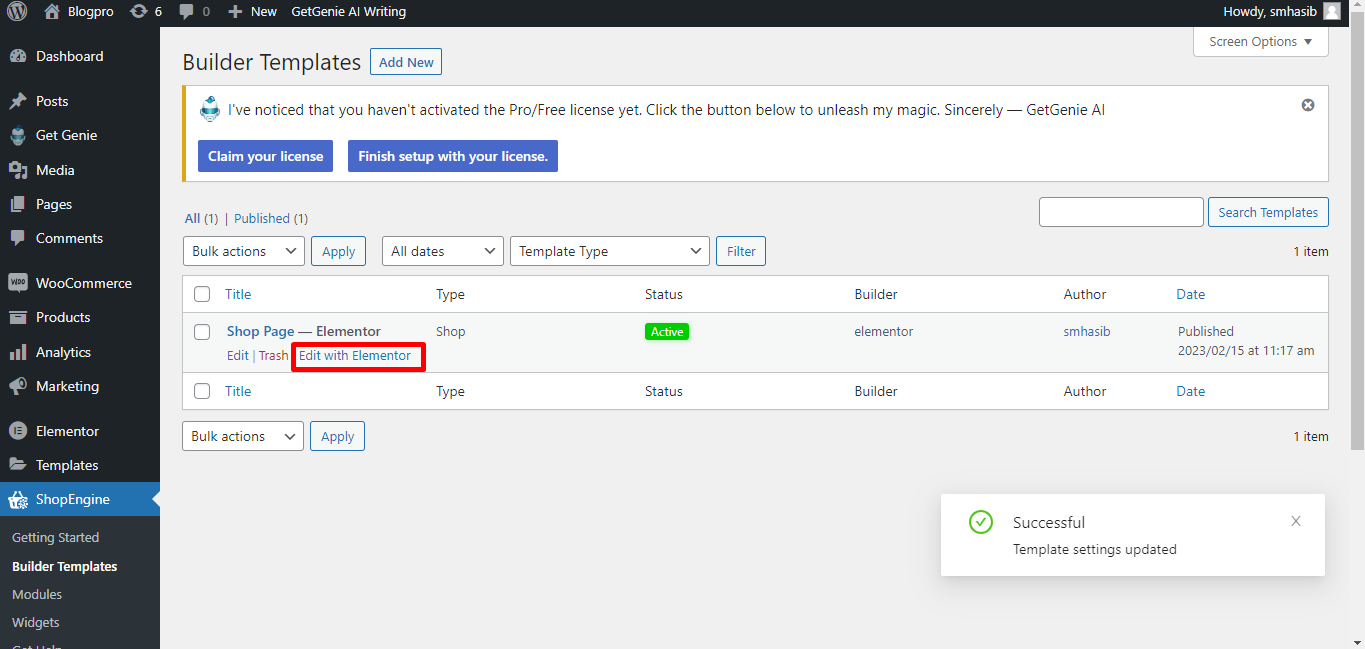Open the Blogpro site home icon

tap(52, 12)
